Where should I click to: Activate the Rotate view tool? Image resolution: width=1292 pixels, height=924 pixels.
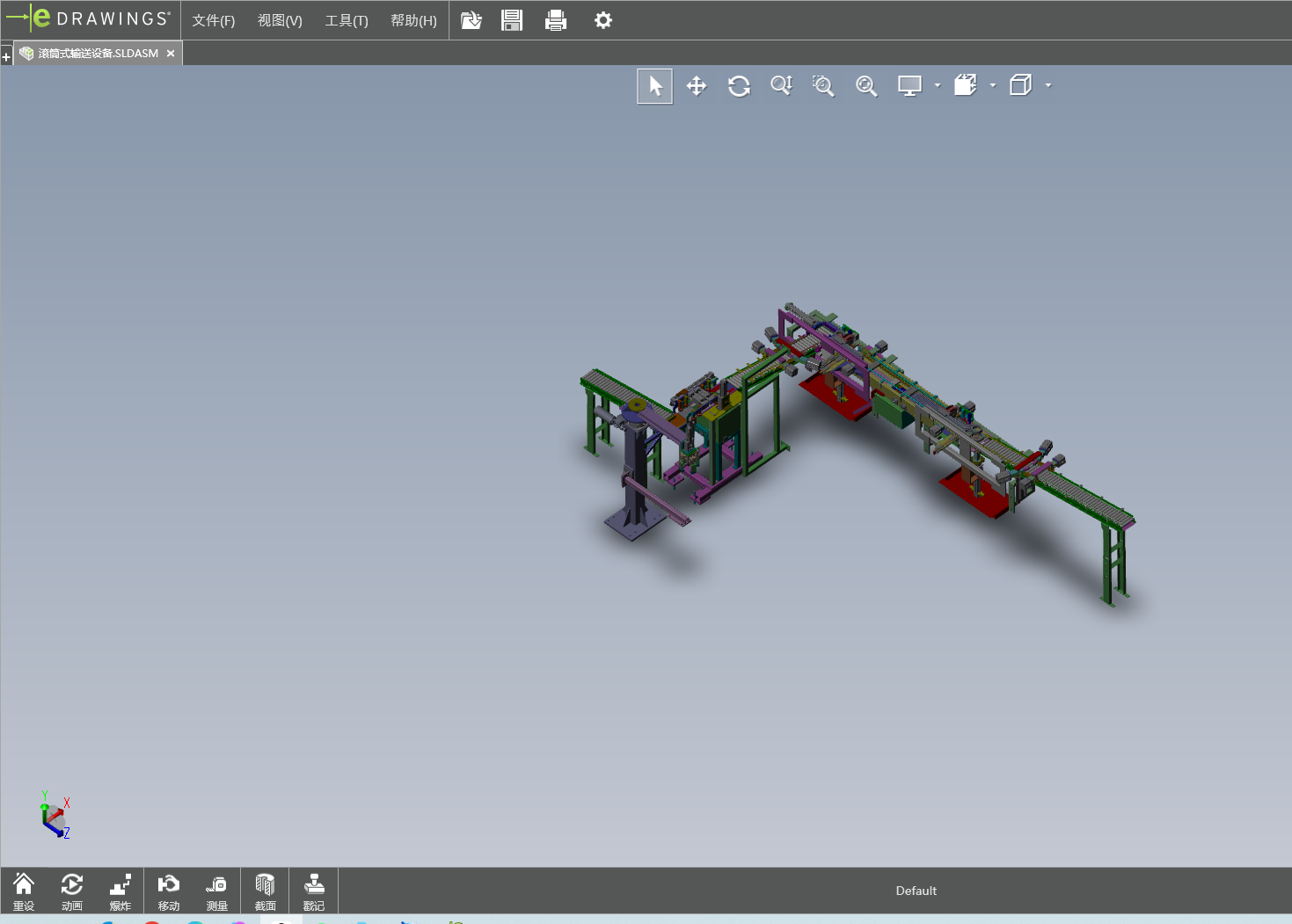click(x=739, y=86)
